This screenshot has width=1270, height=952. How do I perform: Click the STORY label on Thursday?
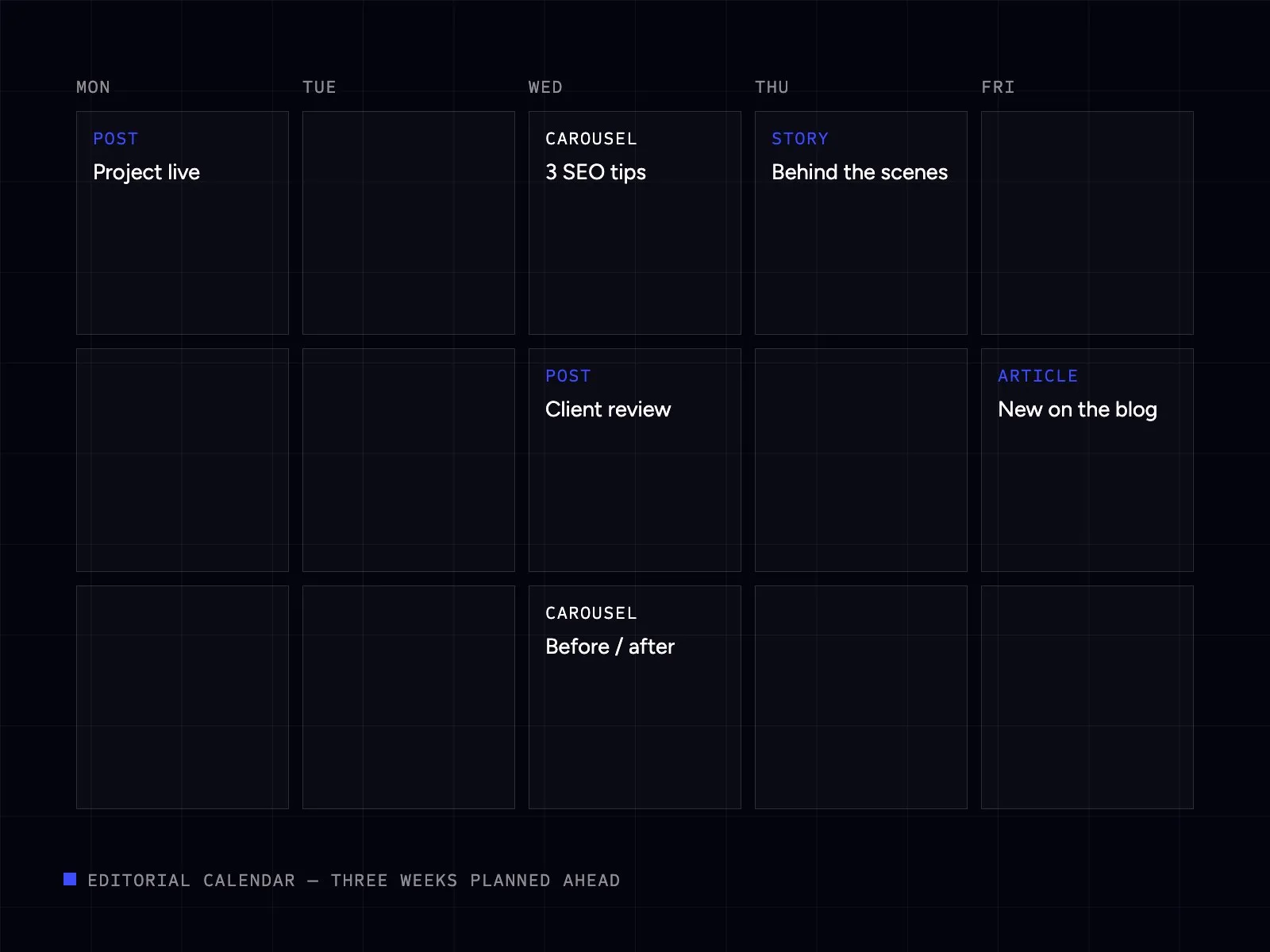coord(800,139)
